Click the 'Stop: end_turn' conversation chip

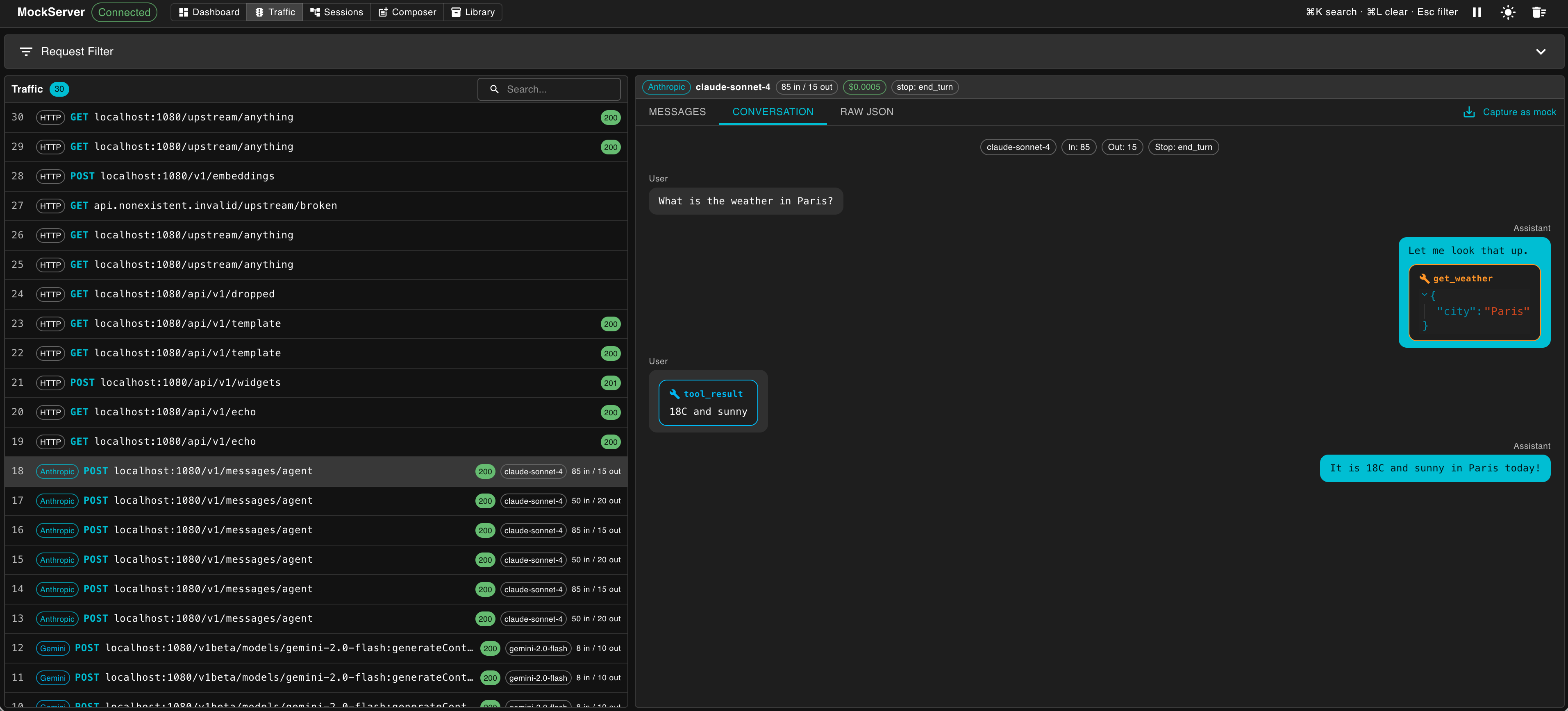pos(1183,147)
